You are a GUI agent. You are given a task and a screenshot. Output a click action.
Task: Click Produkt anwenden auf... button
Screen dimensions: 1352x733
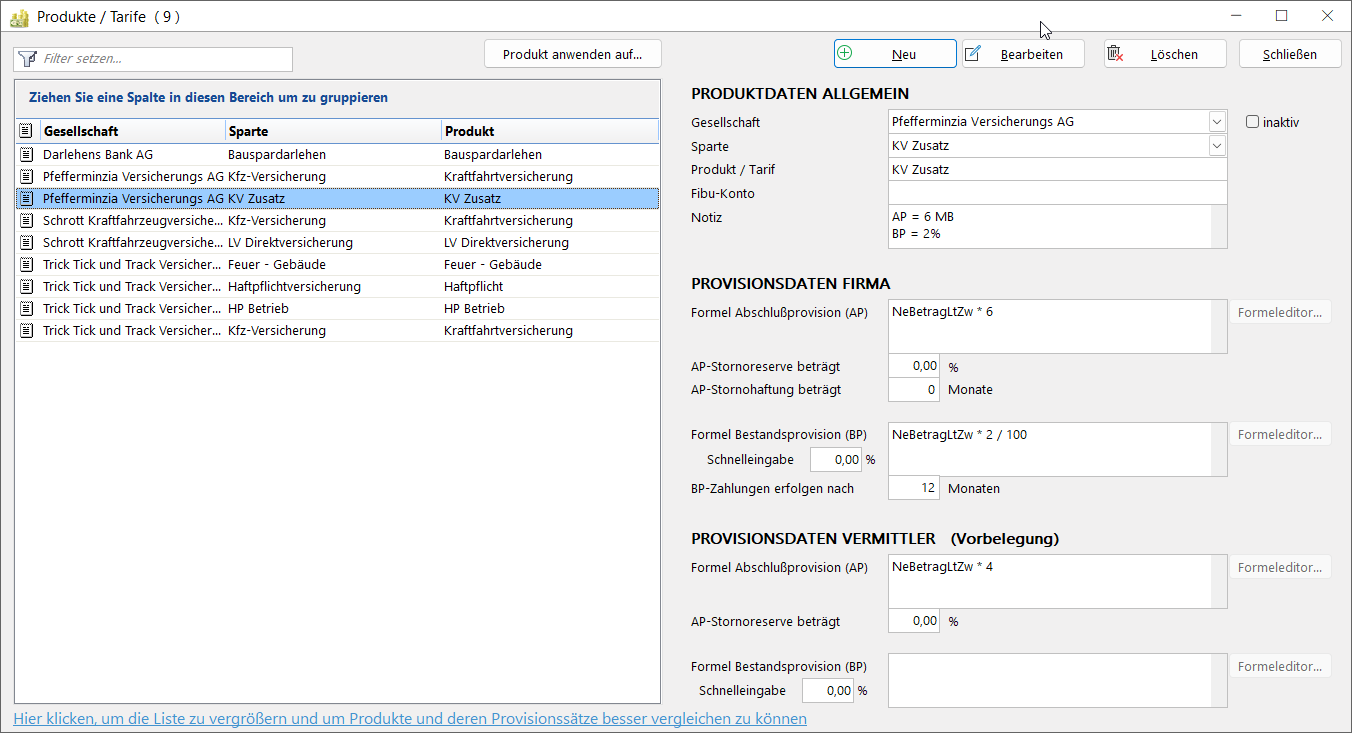click(572, 54)
